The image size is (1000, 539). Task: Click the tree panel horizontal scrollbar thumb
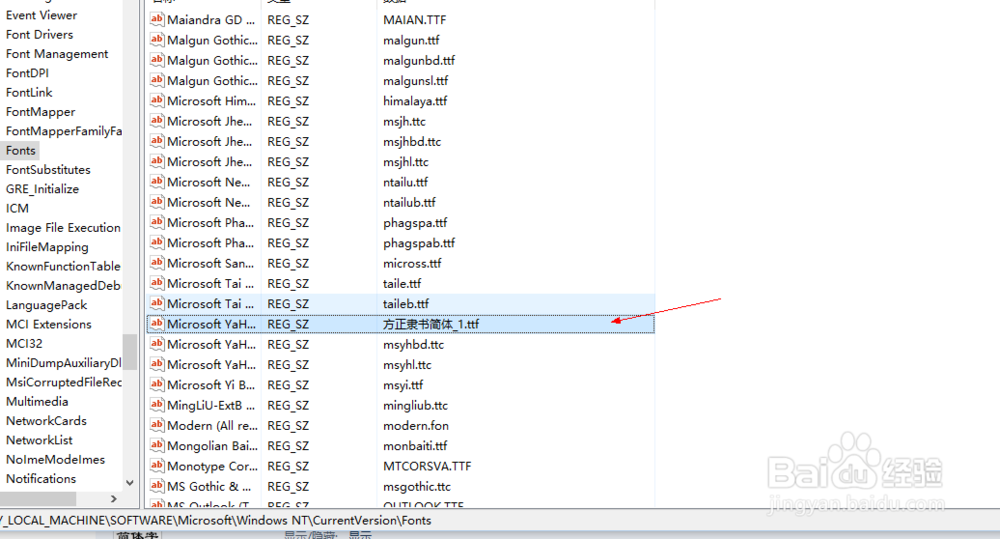[x=38, y=499]
